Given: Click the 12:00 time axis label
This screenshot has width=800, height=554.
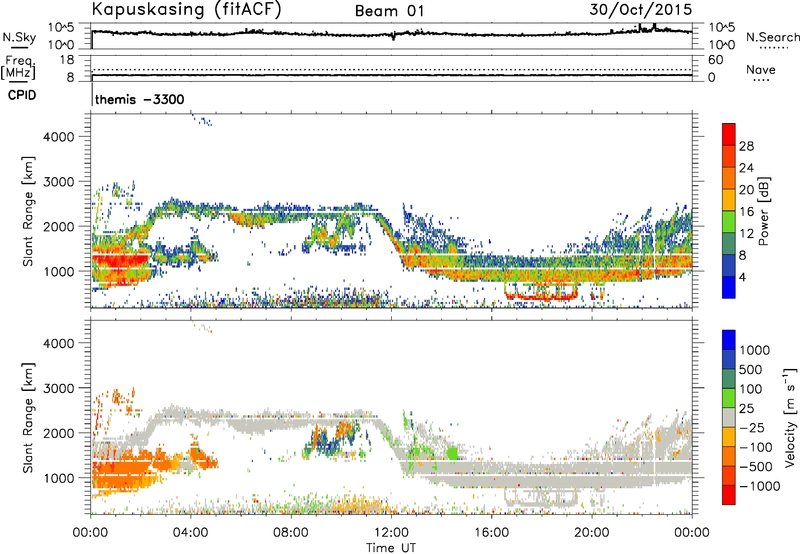Looking at the screenshot, I should [x=392, y=533].
